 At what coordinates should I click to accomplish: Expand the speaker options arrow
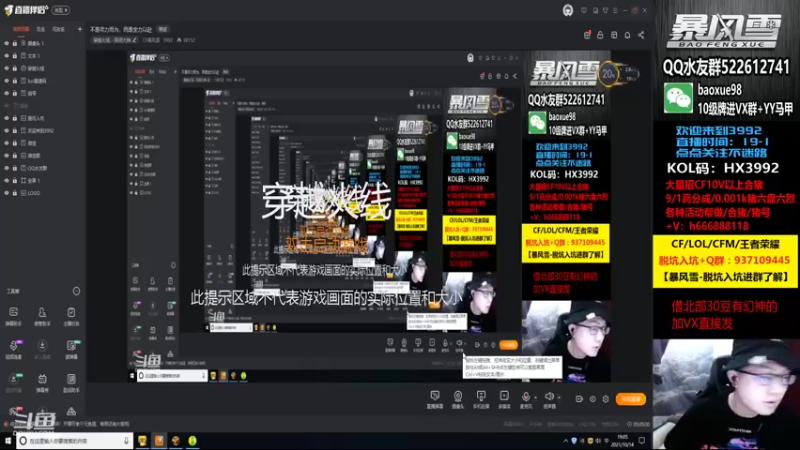pyautogui.click(x=559, y=397)
